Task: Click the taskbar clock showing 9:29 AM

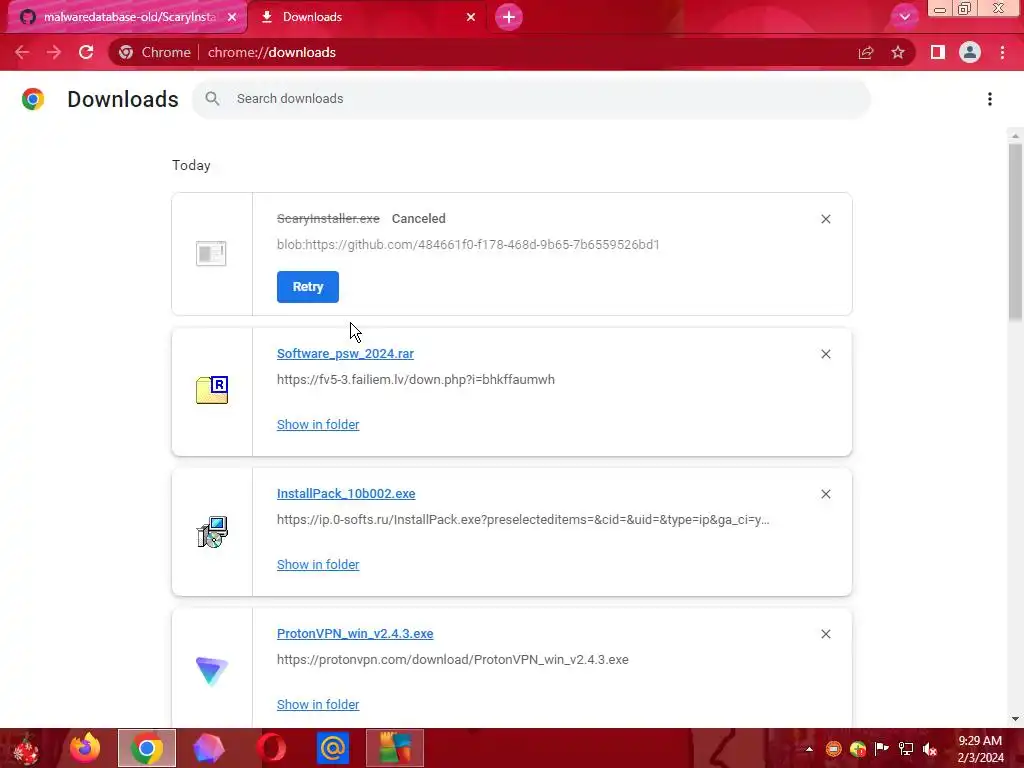Action: pos(980,749)
